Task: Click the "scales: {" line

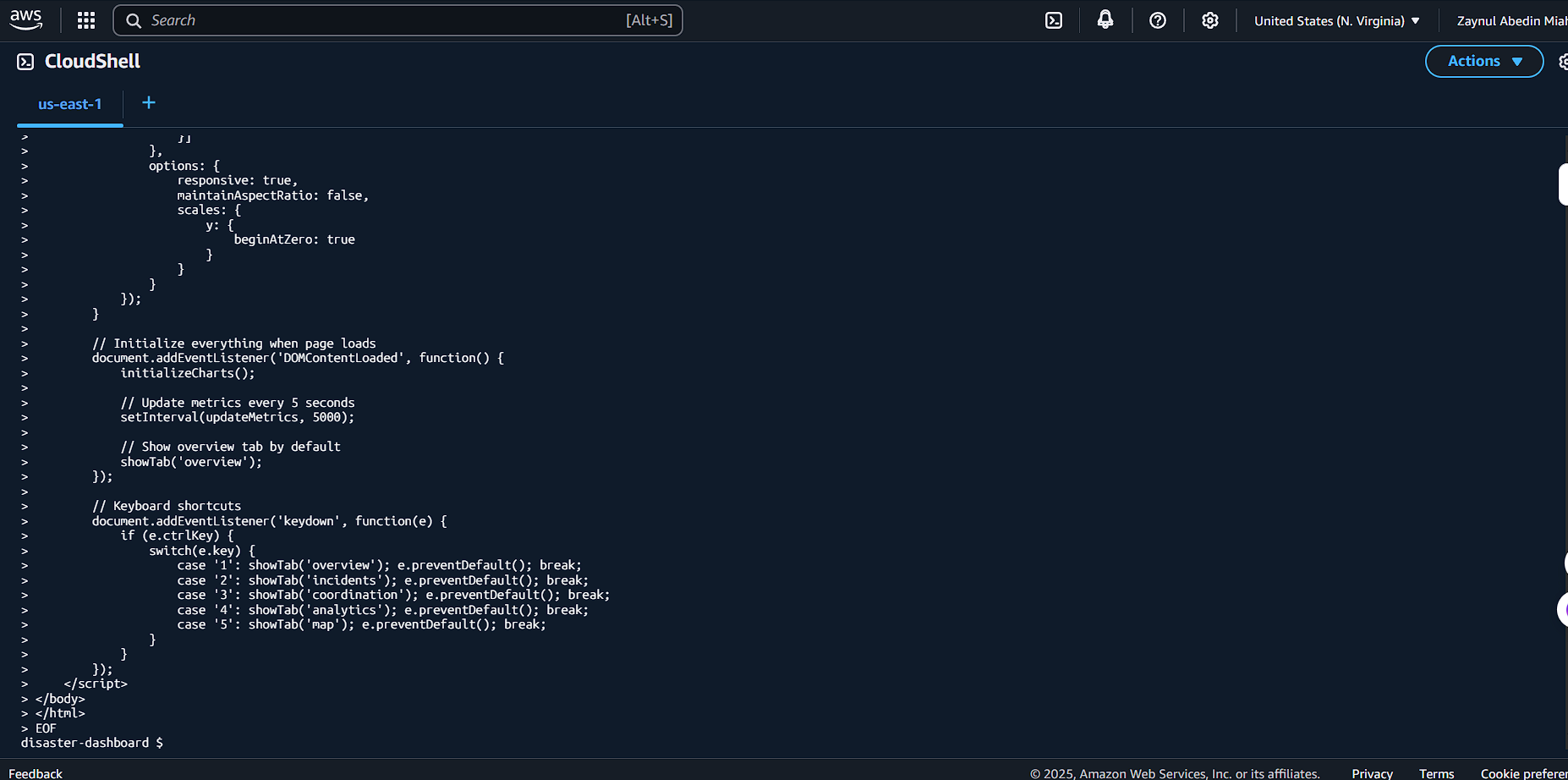Action: point(209,210)
